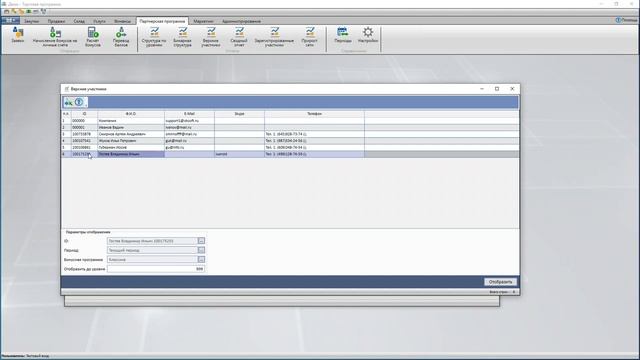Open the Верхние участники report

coord(211,37)
